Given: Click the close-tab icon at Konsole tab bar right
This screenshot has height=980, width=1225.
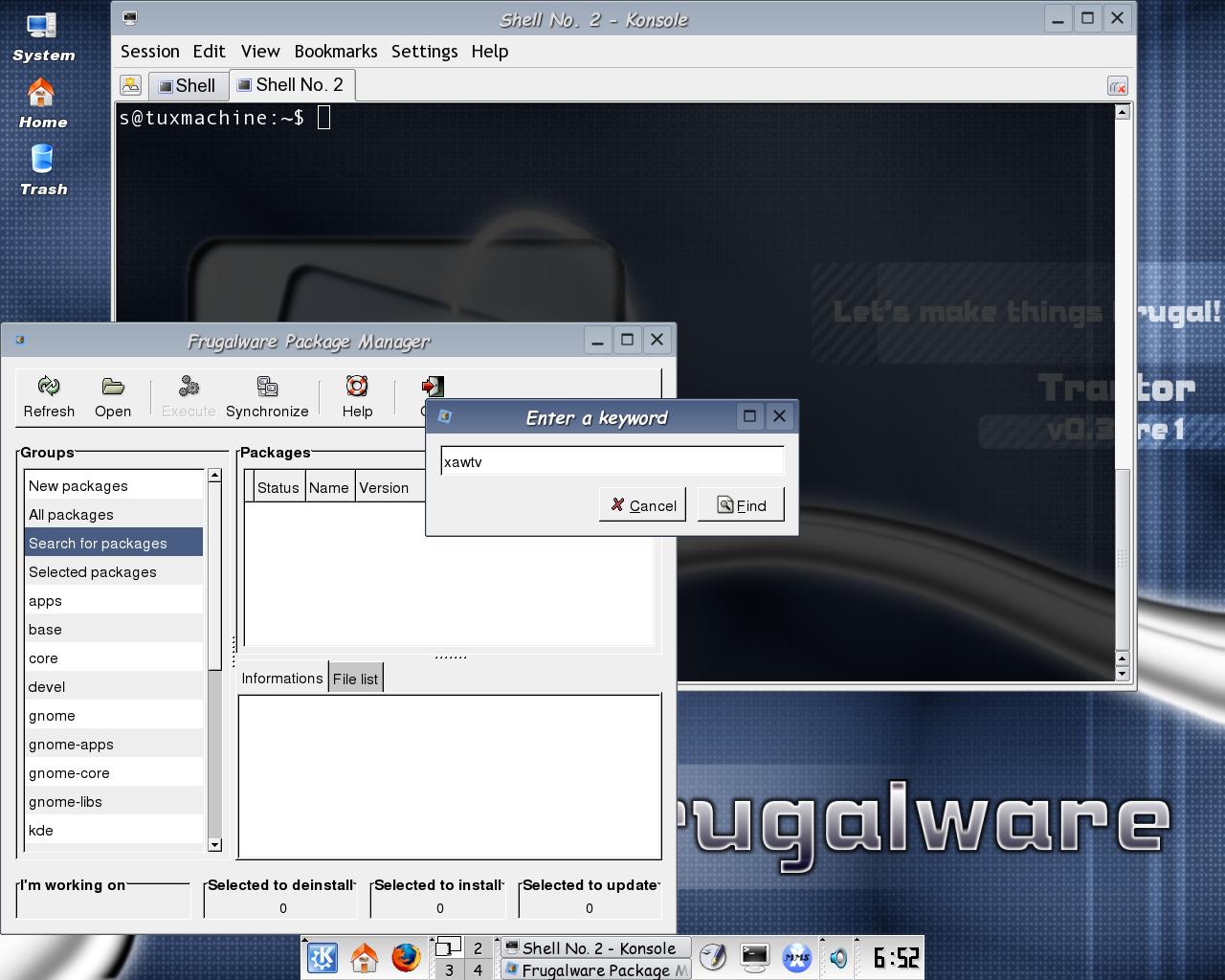Looking at the screenshot, I should click(1118, 86).
